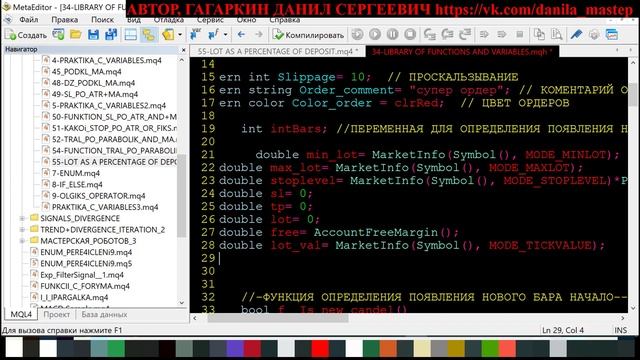Click the Компилировать button

coord(309,35)
